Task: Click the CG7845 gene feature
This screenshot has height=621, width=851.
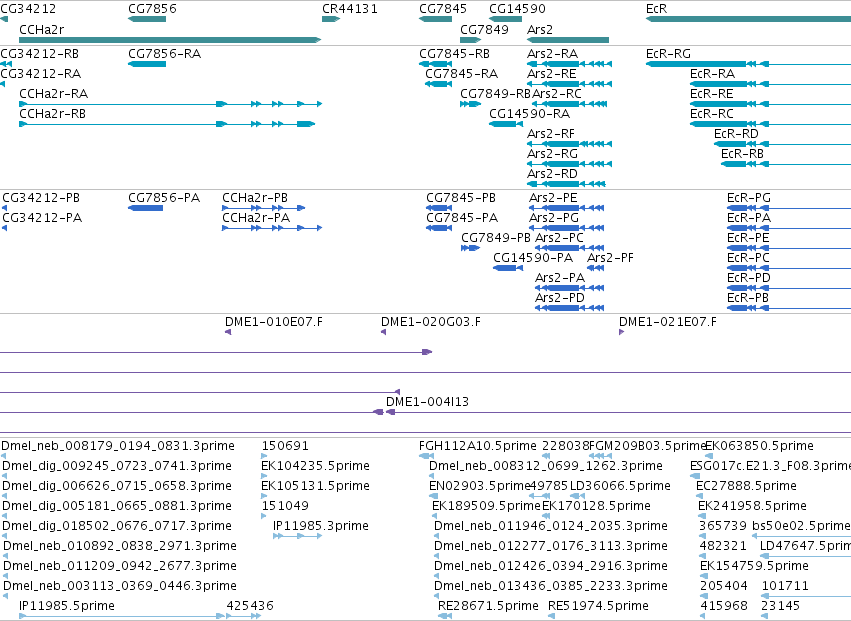Action: tap(435, 19)
